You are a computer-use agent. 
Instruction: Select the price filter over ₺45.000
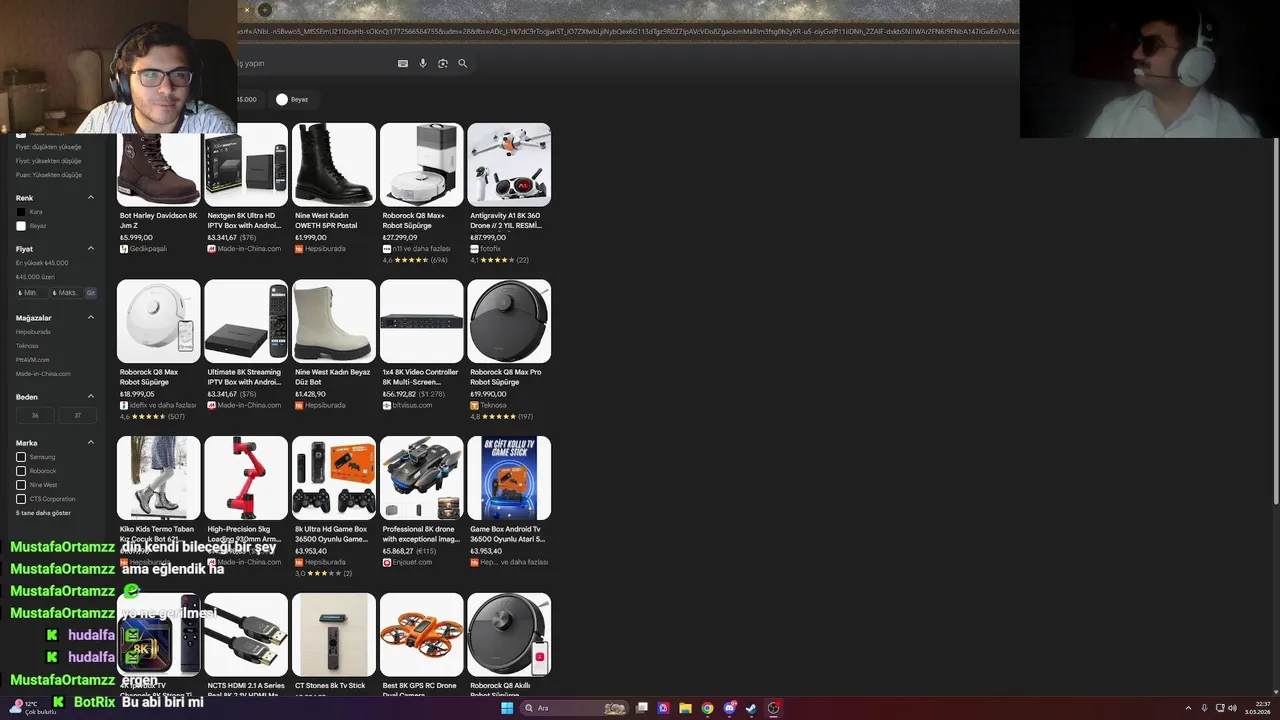pyautogui.click(x=35, y=277)
